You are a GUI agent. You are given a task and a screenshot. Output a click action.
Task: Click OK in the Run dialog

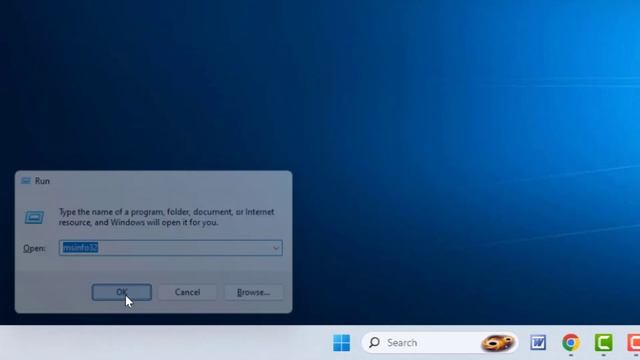click(122, 292)
